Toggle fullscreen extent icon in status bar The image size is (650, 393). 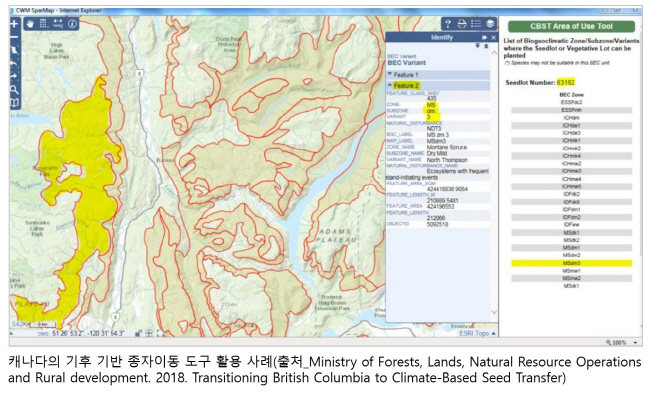(160, 333)
